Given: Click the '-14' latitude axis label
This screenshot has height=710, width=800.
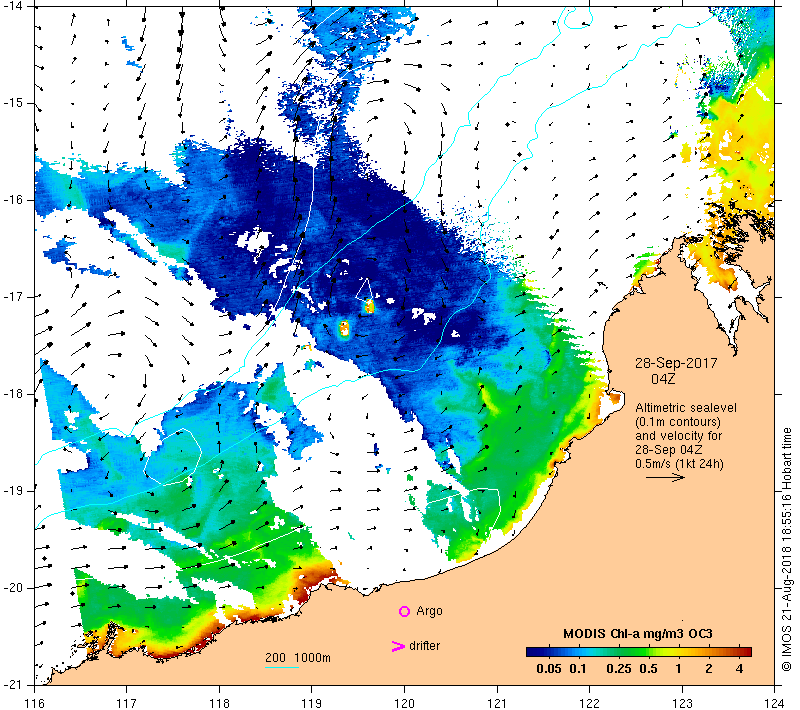Looking at the screenshot, I should [13, 6].
